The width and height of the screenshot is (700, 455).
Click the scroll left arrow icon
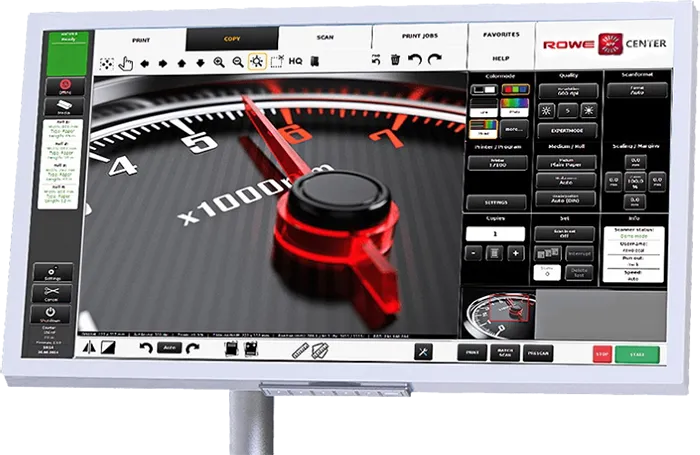pyautogui.click(x=145, y=62)
